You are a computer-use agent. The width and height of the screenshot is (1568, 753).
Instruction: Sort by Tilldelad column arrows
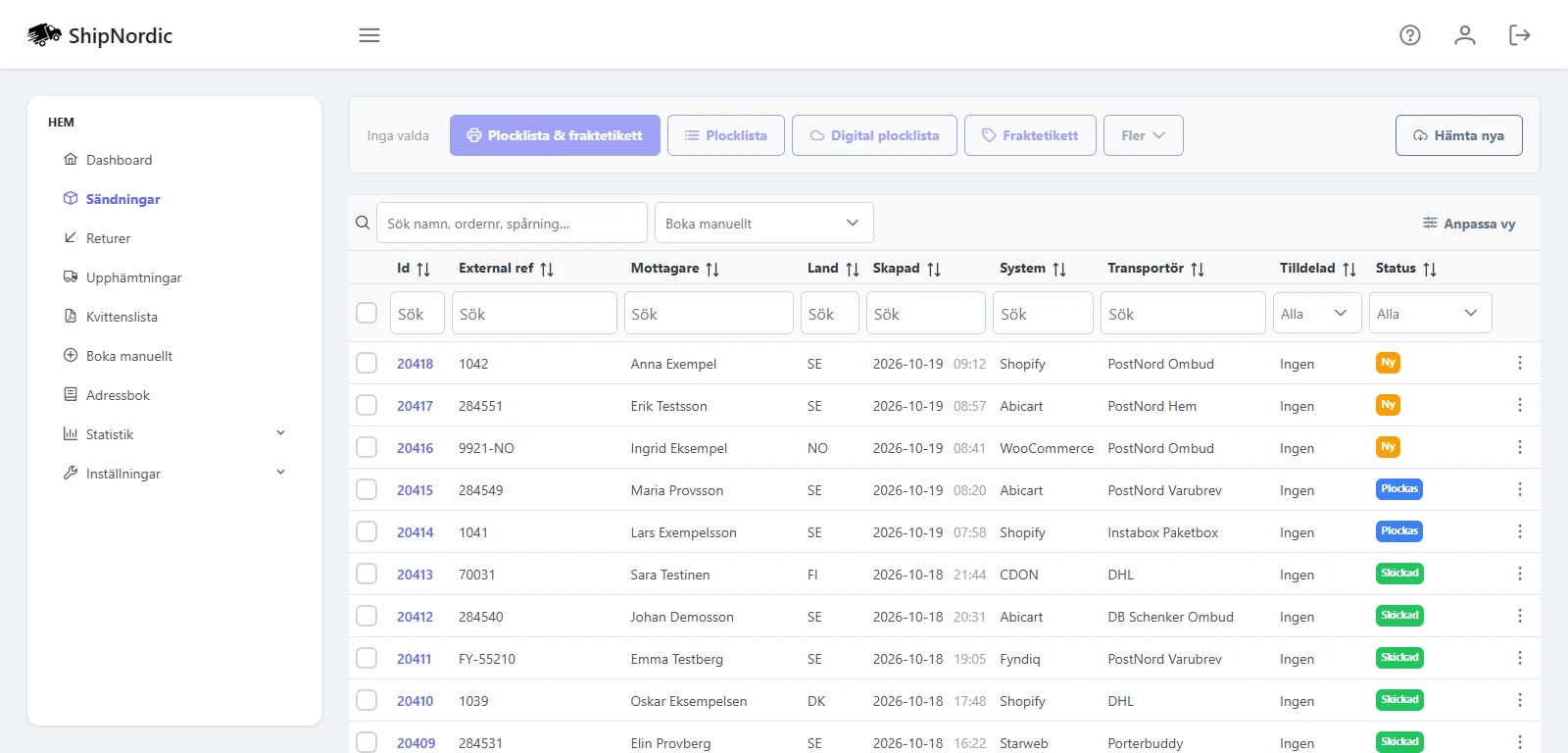coord(1349,269)
